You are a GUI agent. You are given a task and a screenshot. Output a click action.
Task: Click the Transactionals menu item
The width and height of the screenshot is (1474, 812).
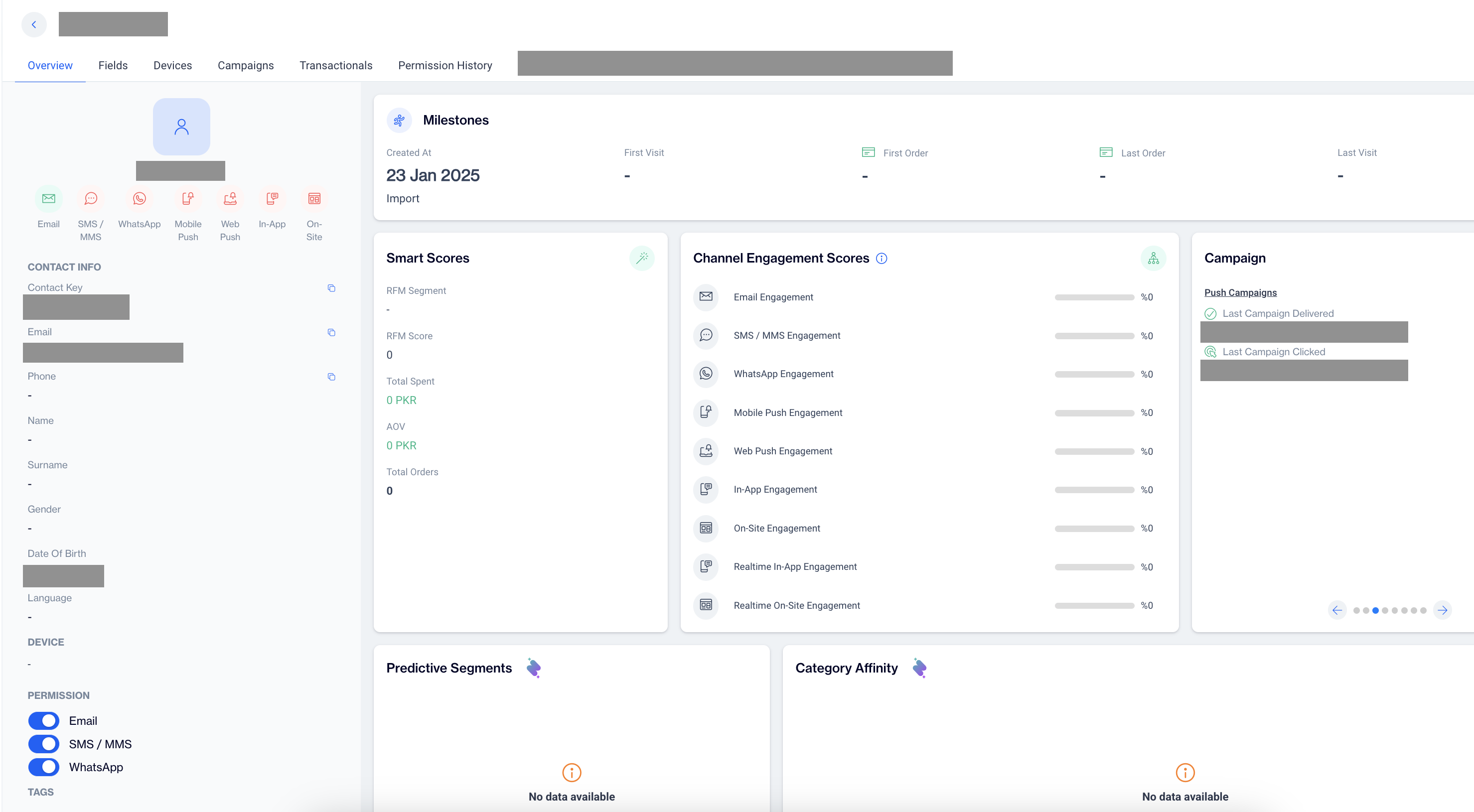pyautogui.click(x=336, y=66)
